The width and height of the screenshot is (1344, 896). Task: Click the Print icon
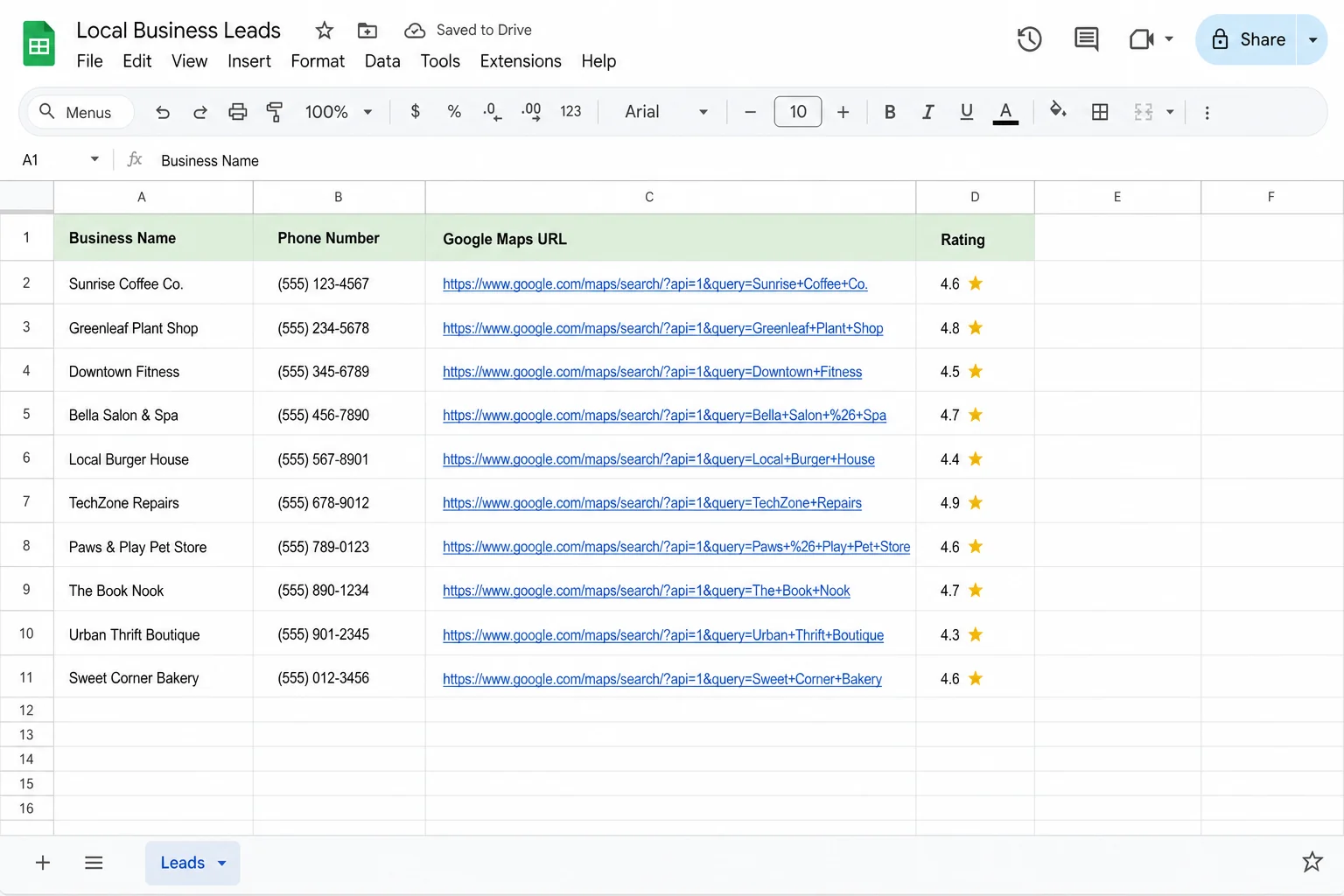[x=237, y=112]
